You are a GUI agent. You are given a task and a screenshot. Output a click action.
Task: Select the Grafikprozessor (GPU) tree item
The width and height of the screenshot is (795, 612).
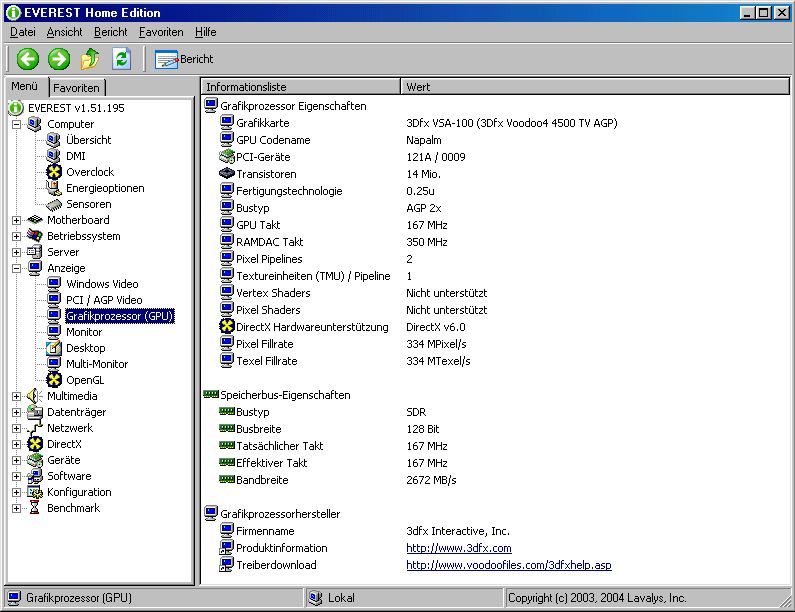click(120, 316)
